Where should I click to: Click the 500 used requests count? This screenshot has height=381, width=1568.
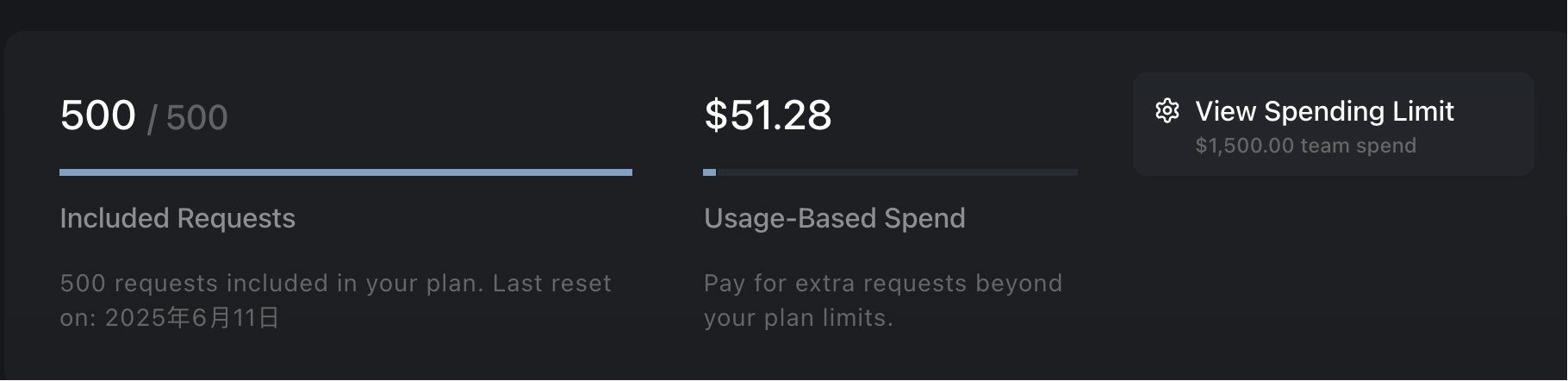click(x=98, y=116)
